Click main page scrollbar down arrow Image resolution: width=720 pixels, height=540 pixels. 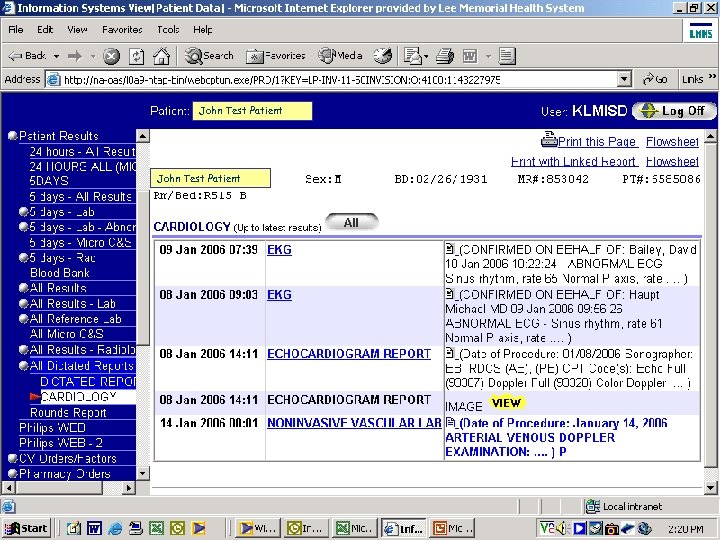pyautogui.click(x=710, y=488)
